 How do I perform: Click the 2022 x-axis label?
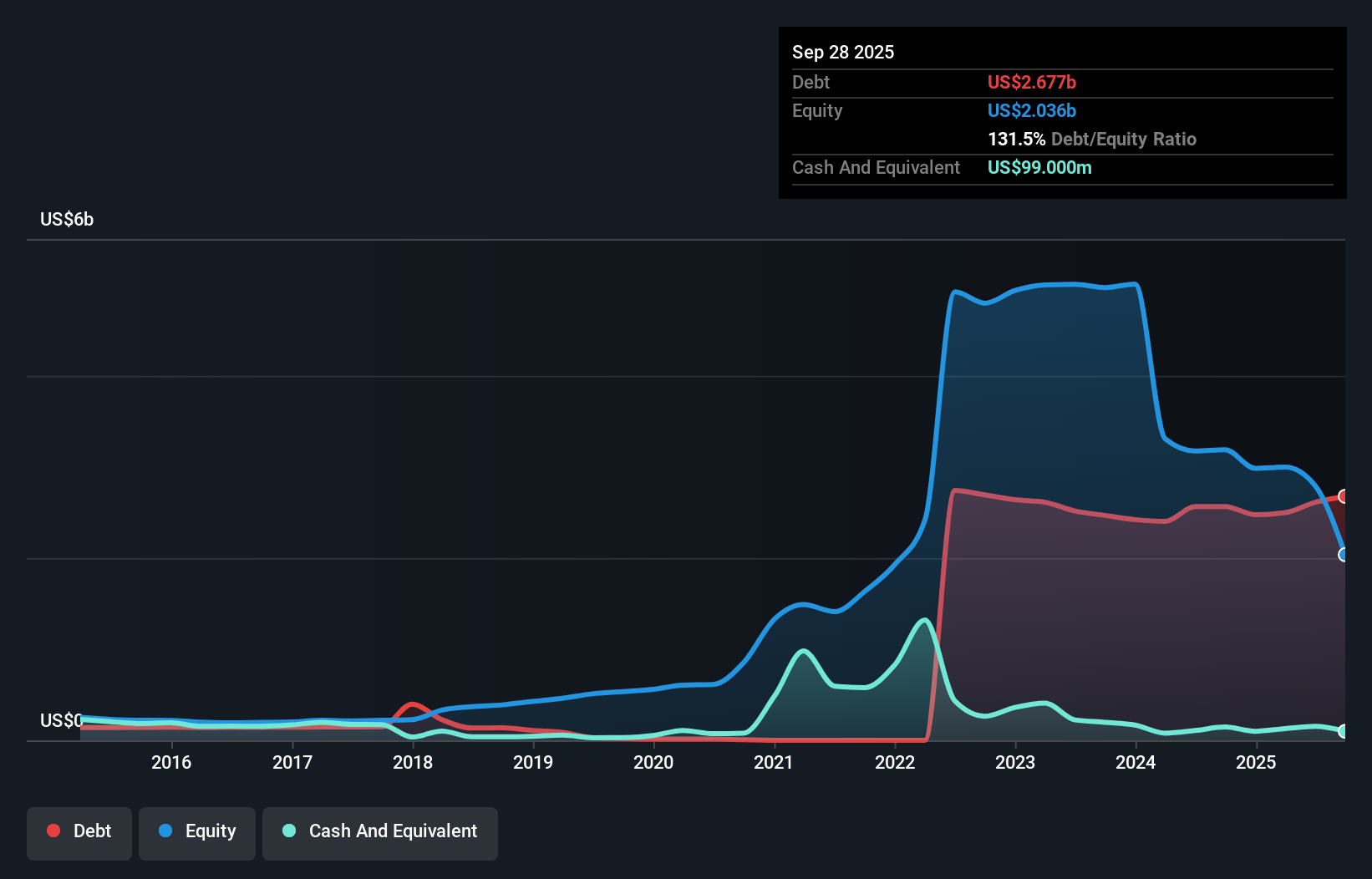[895, 762]
